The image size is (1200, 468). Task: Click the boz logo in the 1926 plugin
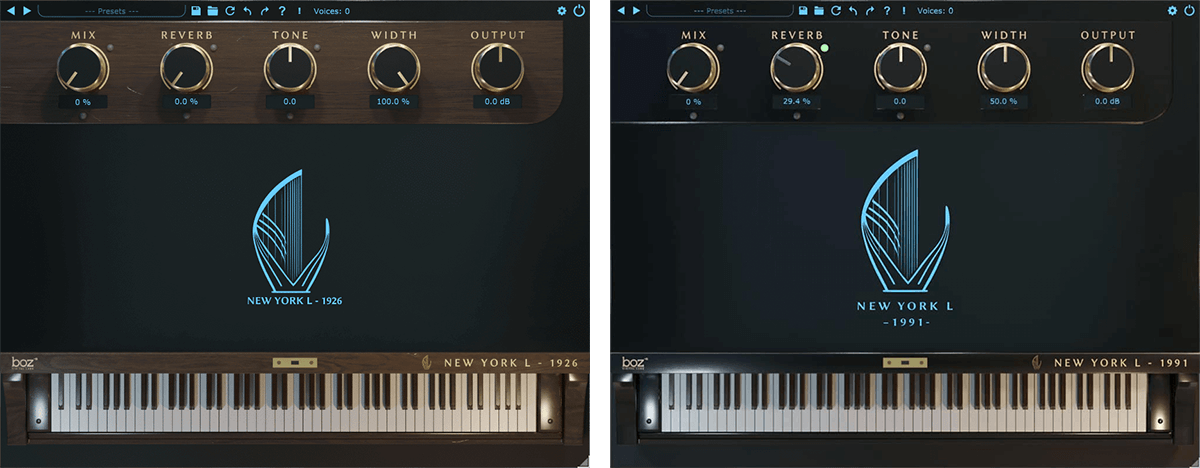[23, 363]
